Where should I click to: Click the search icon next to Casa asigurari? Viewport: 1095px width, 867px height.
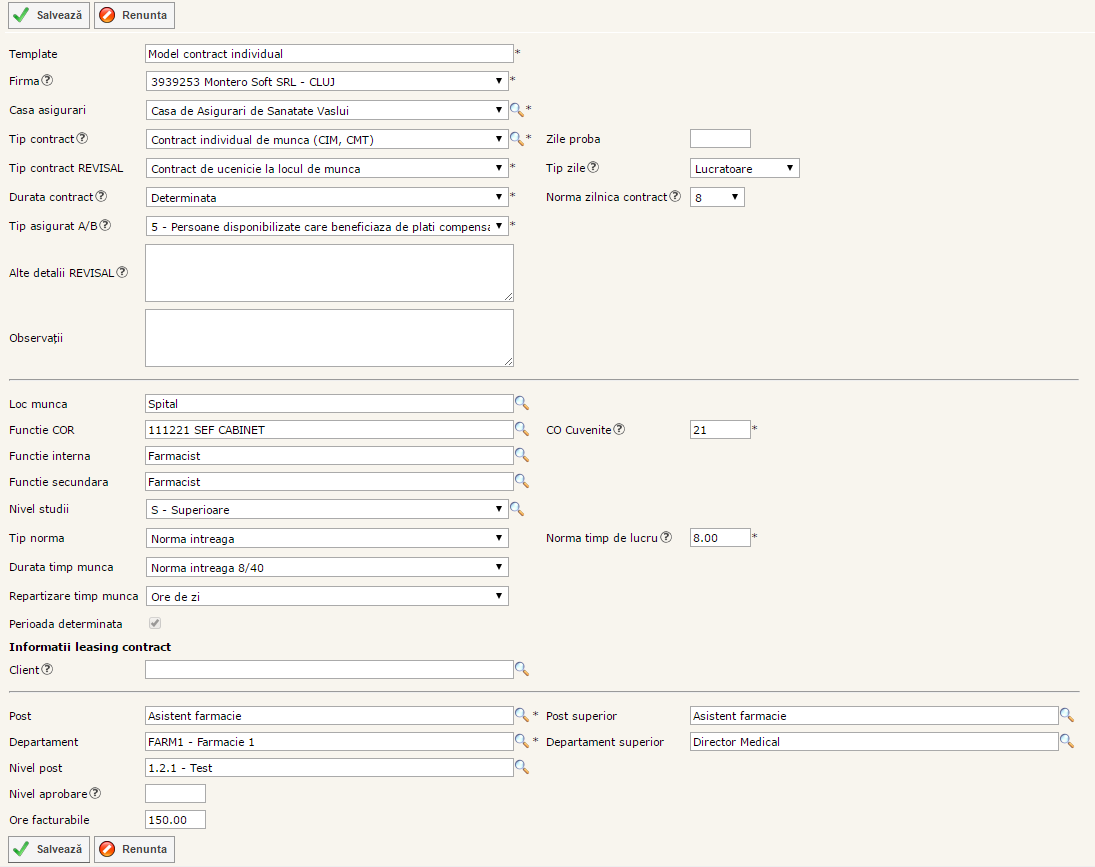point(516,110)
